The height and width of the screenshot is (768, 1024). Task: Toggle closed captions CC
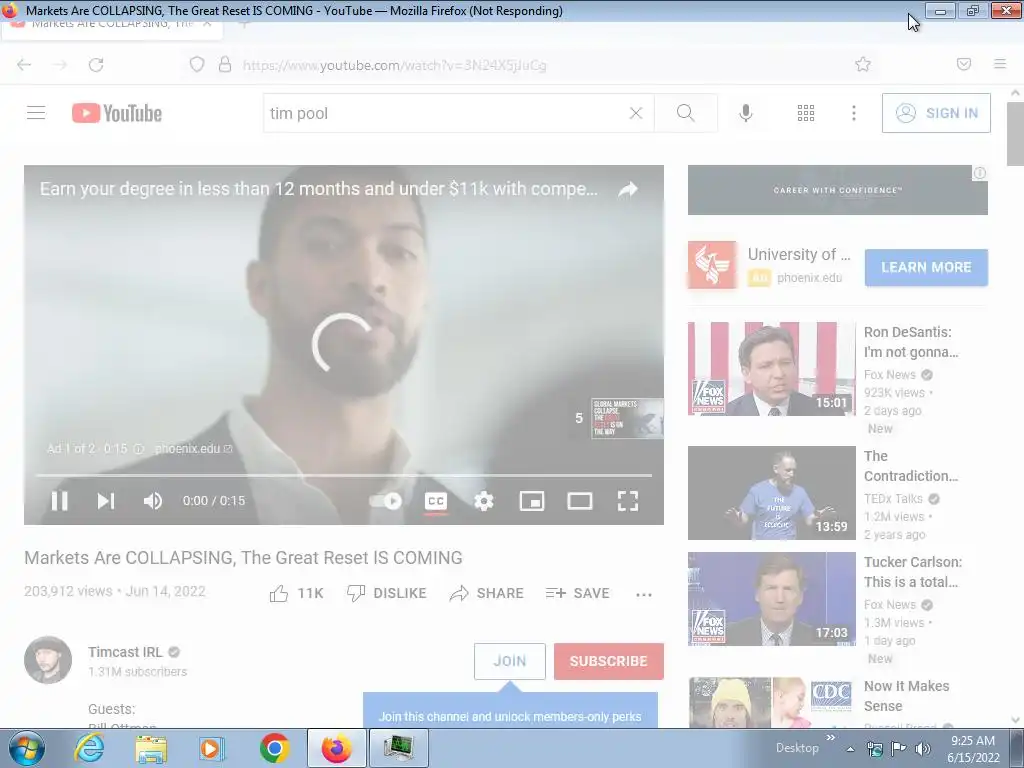point(436,502)
